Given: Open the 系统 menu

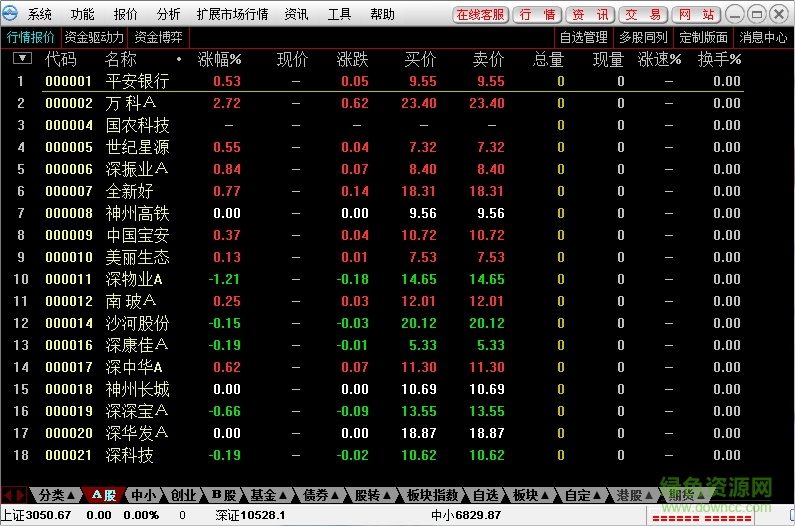Looking at the screenshot, I should (x=40, y=15).
